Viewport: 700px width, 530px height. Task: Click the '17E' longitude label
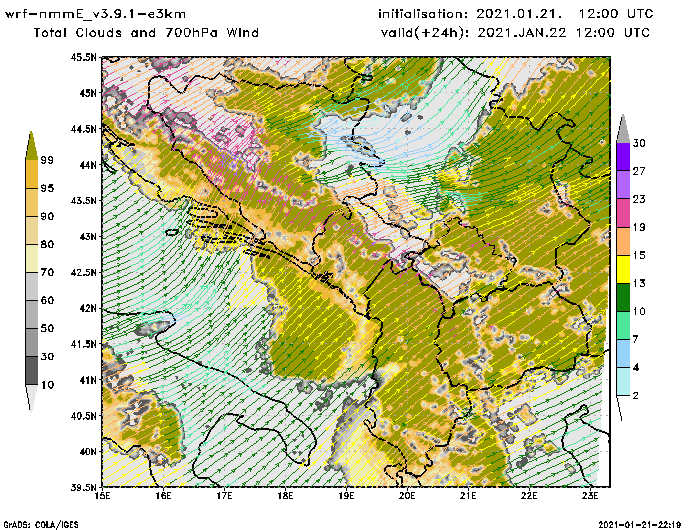click(225, 496)
